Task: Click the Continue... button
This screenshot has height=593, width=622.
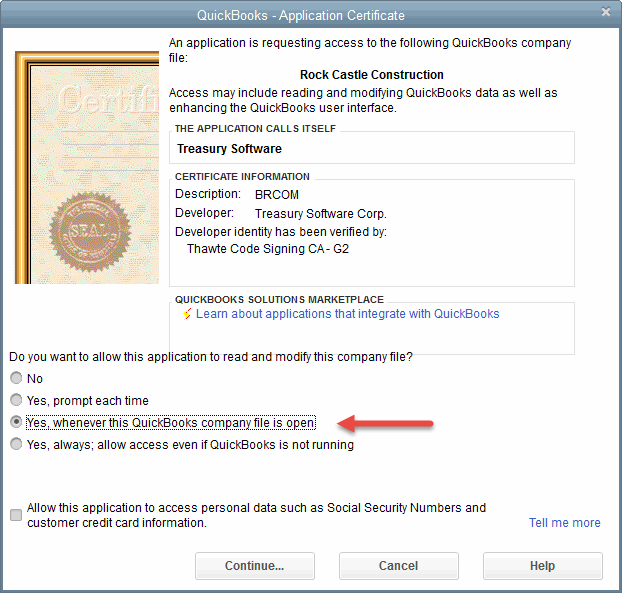Action: tap(255, 566)
